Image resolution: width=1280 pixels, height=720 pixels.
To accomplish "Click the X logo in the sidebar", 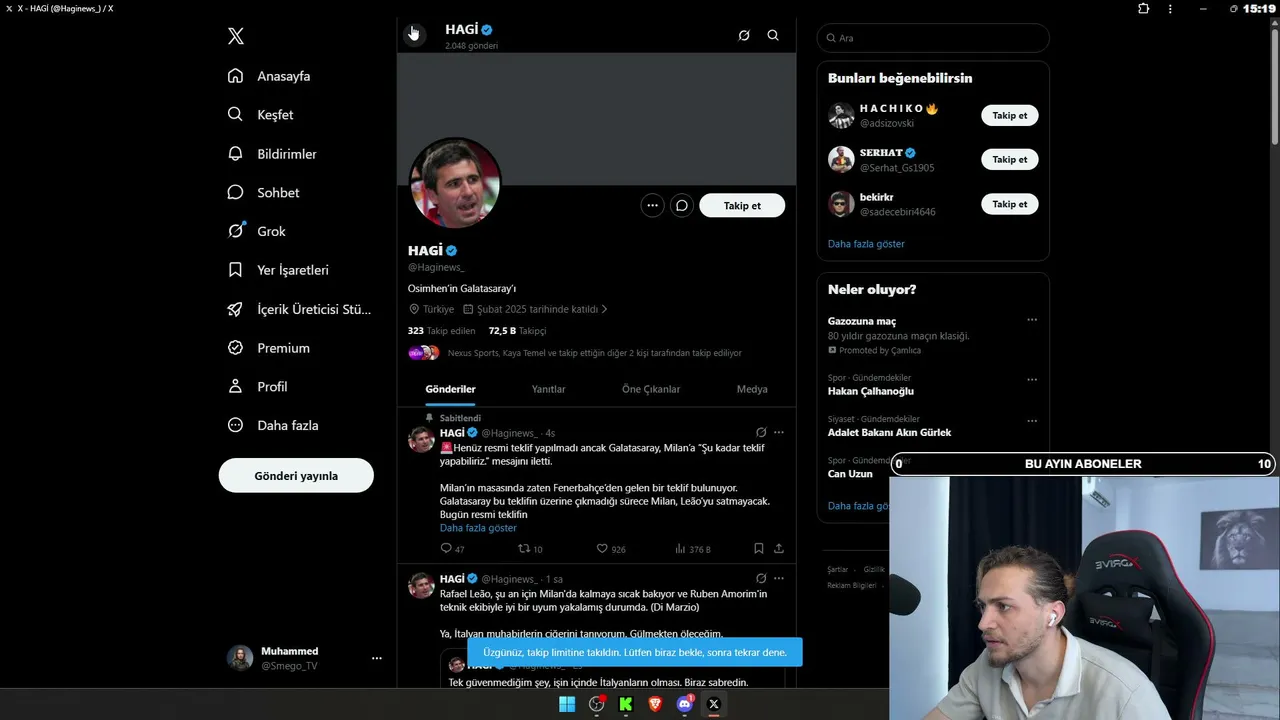I will [235, 36].
